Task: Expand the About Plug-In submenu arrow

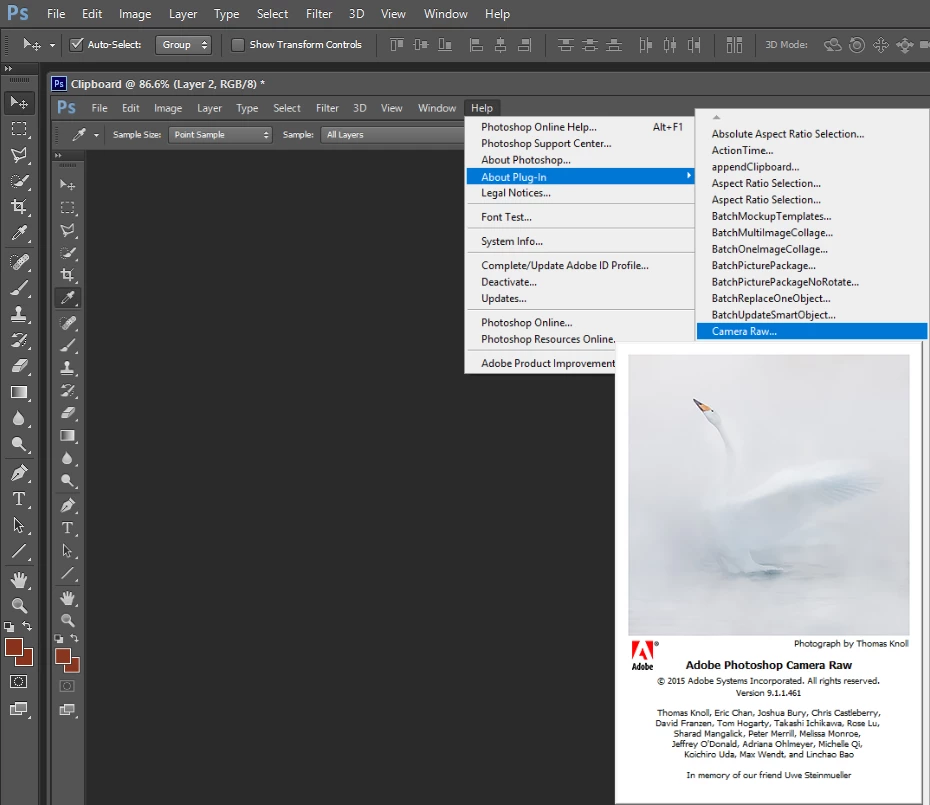Action: coord(688,176)
